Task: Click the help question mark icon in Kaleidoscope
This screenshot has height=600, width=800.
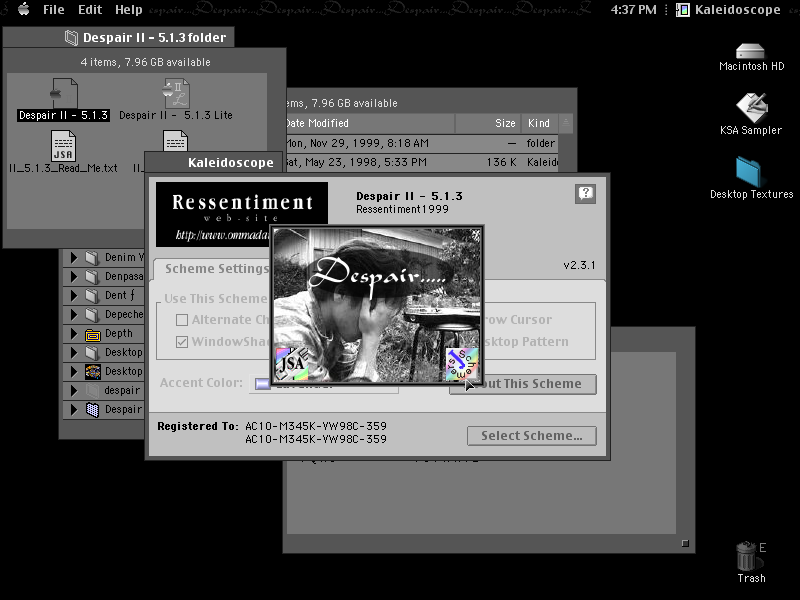Action: (x=585, y=193)
